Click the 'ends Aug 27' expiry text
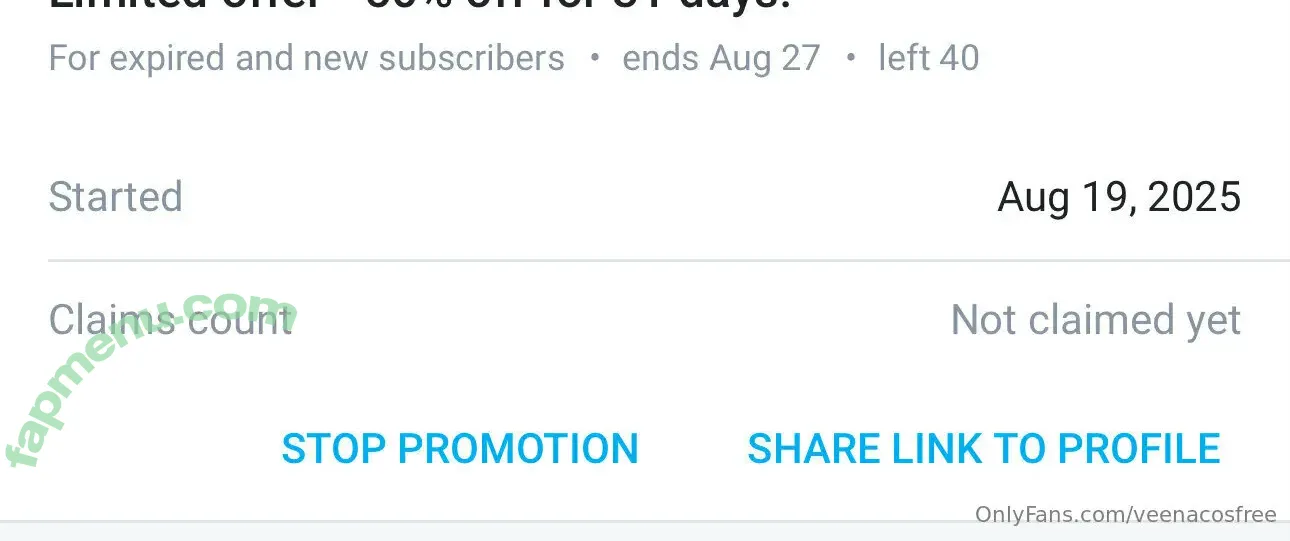The height and width of the screenshot is (541, 1290). pos(721,58)
